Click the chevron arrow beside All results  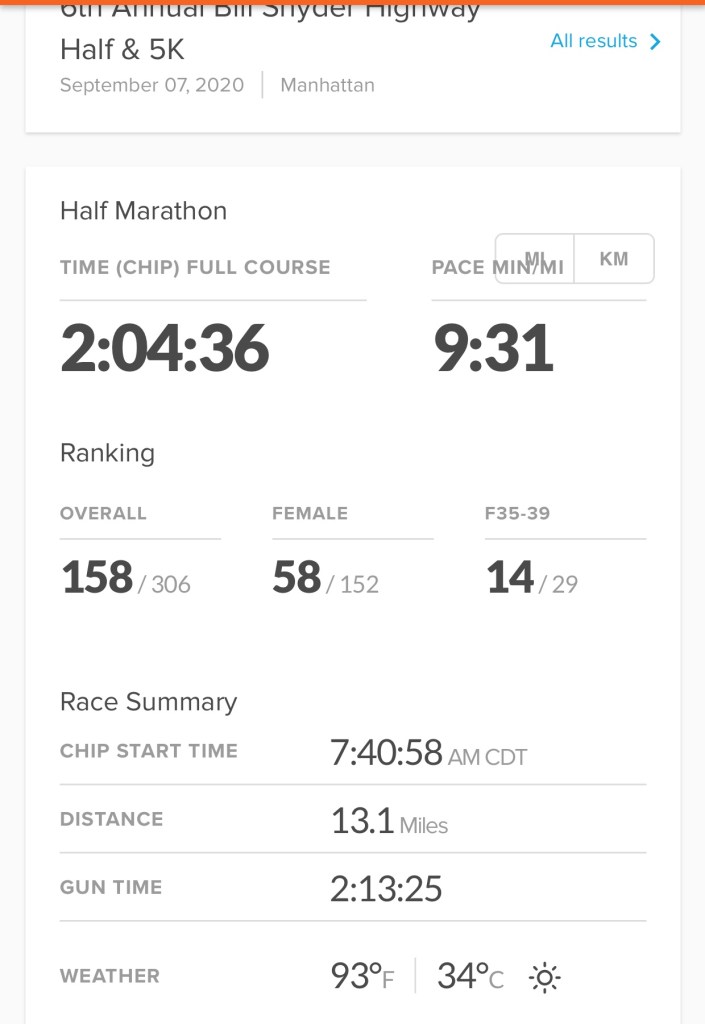click(x=656, y=42)
